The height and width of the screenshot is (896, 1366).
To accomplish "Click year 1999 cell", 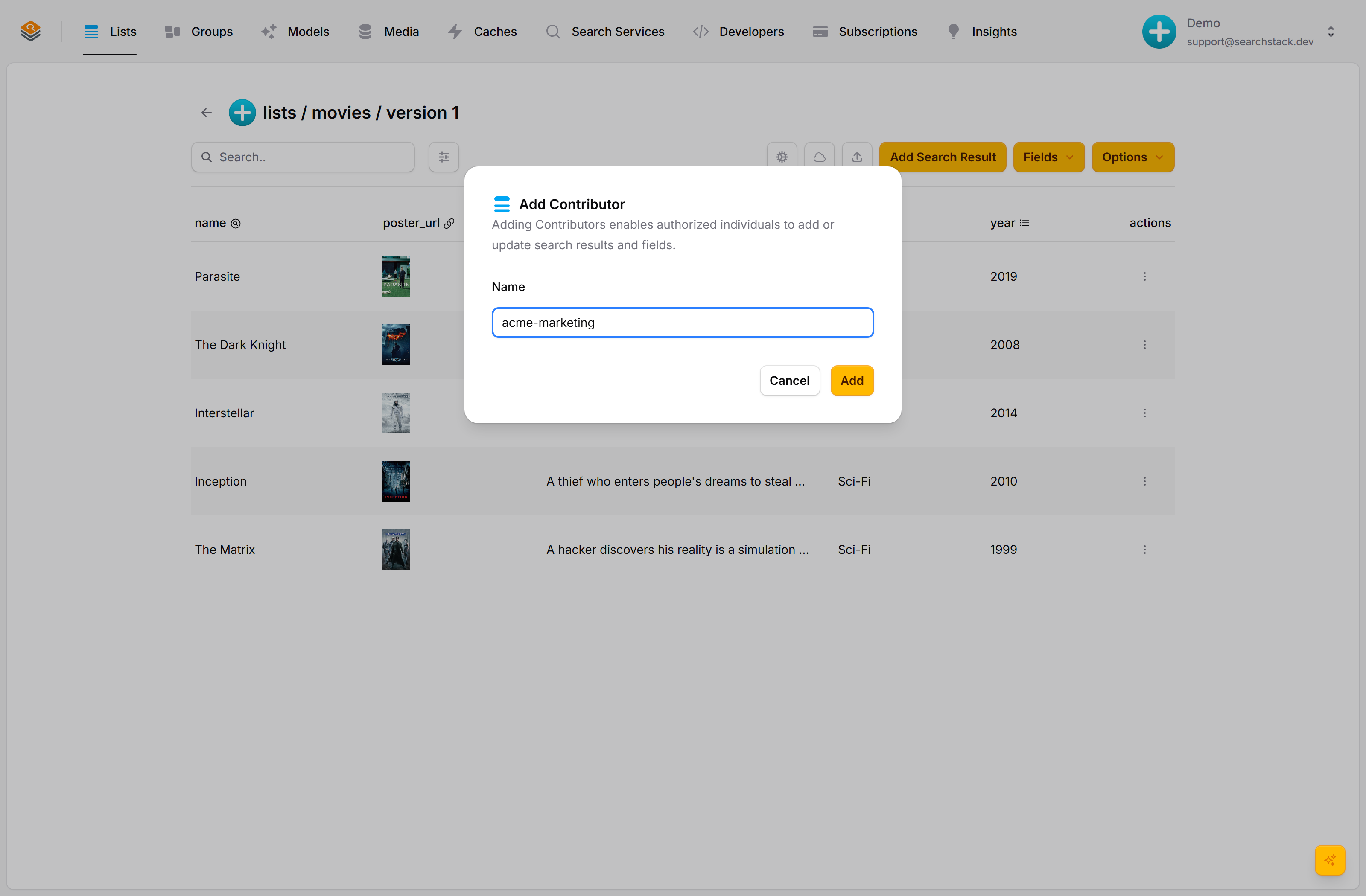I will coord(1003,550).
